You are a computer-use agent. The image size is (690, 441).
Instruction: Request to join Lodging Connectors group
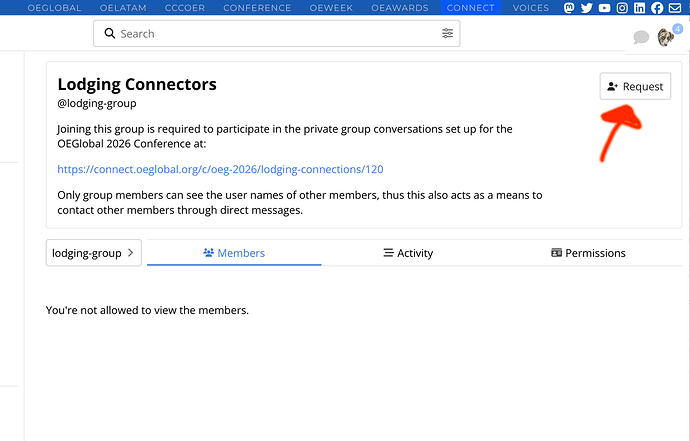(x=635, y=86)
